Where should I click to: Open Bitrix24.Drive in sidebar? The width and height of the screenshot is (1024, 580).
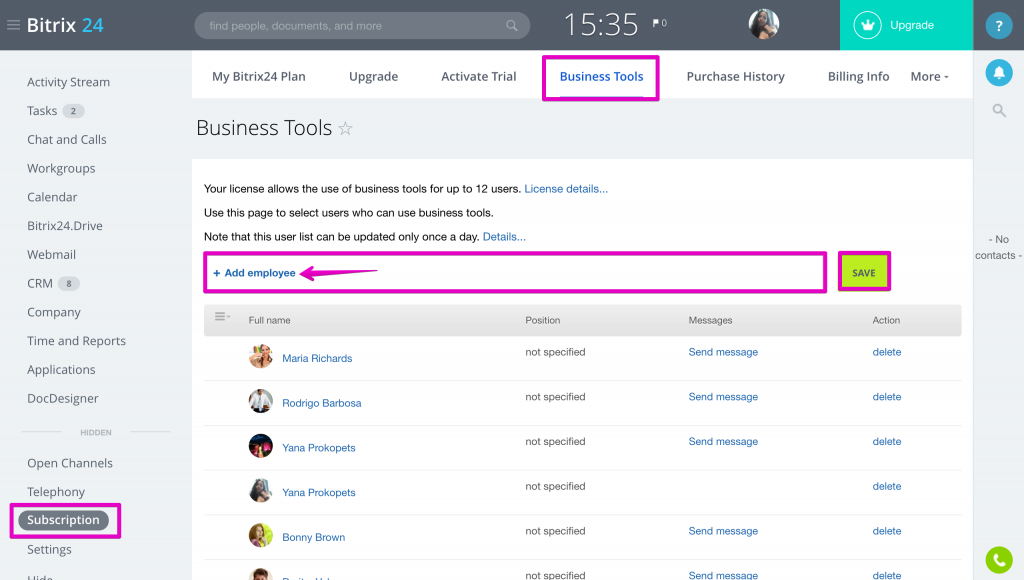tap(65, 226)
